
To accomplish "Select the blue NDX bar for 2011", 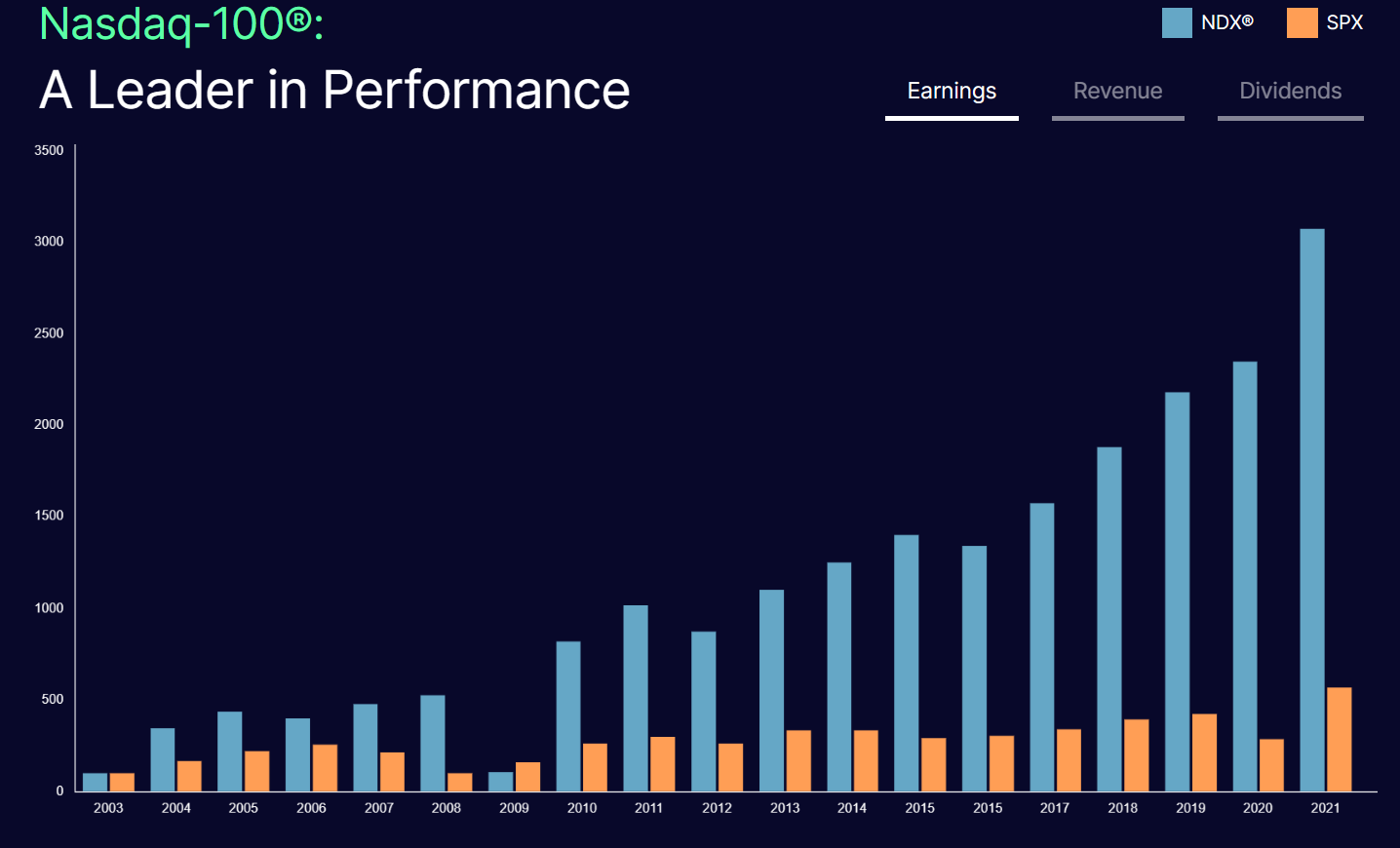I will coord(636,698).
